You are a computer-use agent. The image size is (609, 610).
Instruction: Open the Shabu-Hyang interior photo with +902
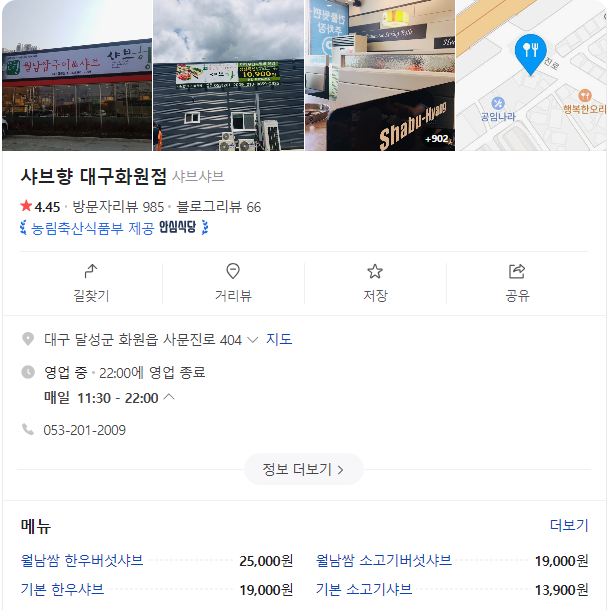380,75
